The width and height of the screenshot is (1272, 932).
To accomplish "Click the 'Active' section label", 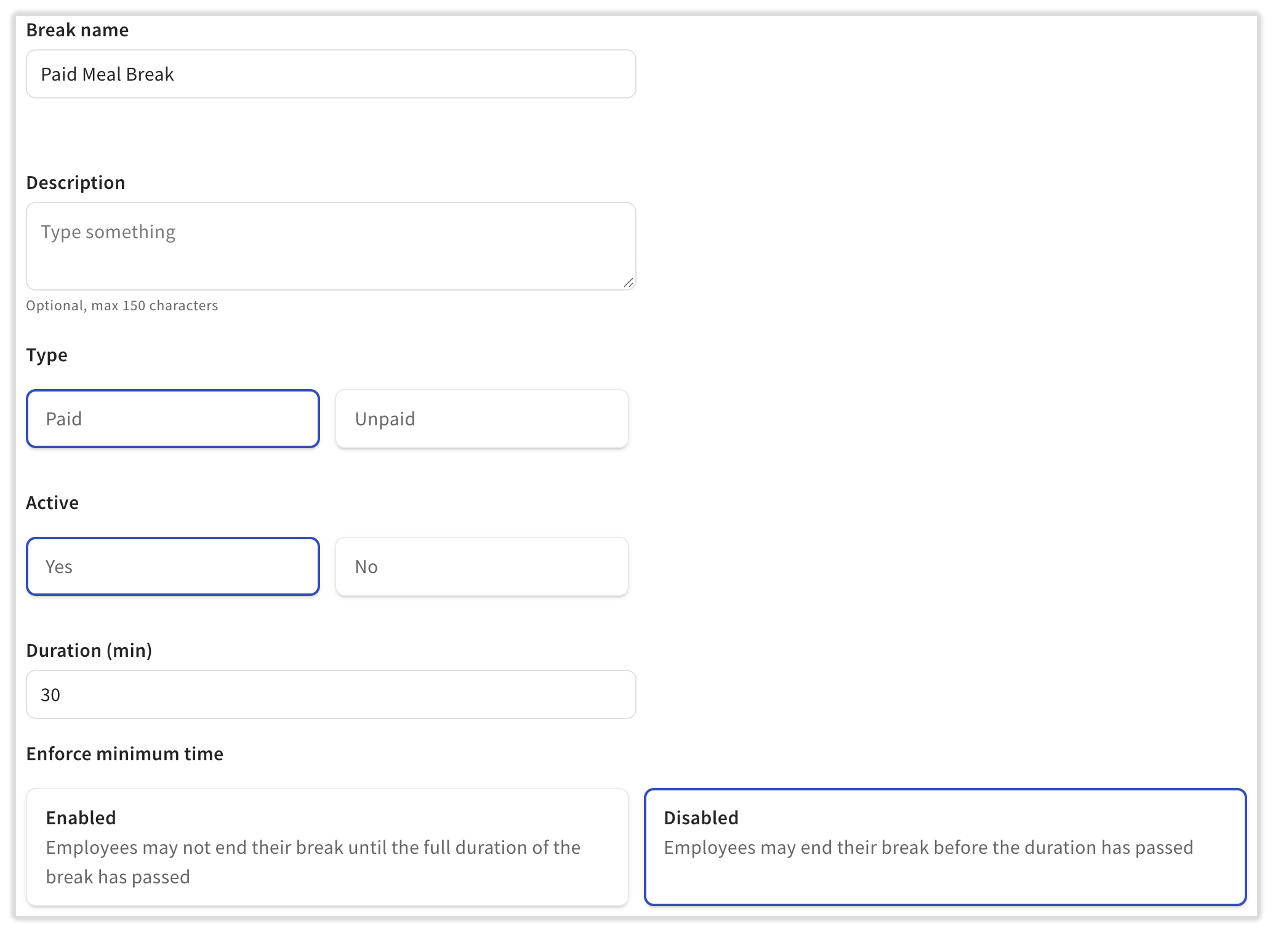I will pos(52,503).
